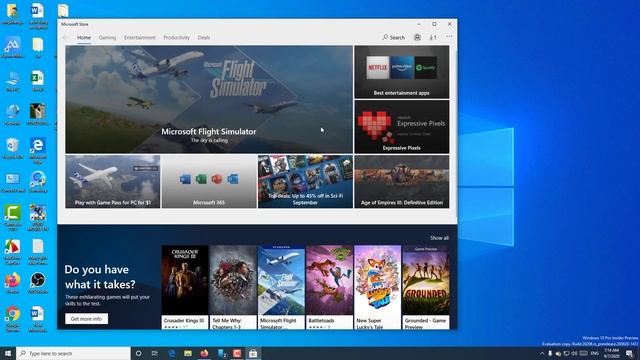Viewport: 640px width, 360px height.
Task: Open the See more three-dots menu
Action: click(449, 37)
